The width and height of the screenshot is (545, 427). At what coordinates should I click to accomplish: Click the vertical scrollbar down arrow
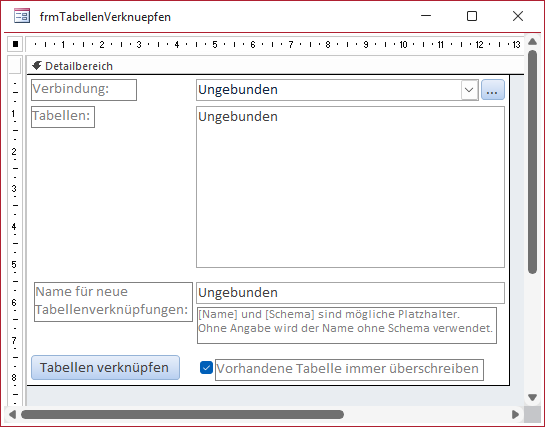pos(532,397)
